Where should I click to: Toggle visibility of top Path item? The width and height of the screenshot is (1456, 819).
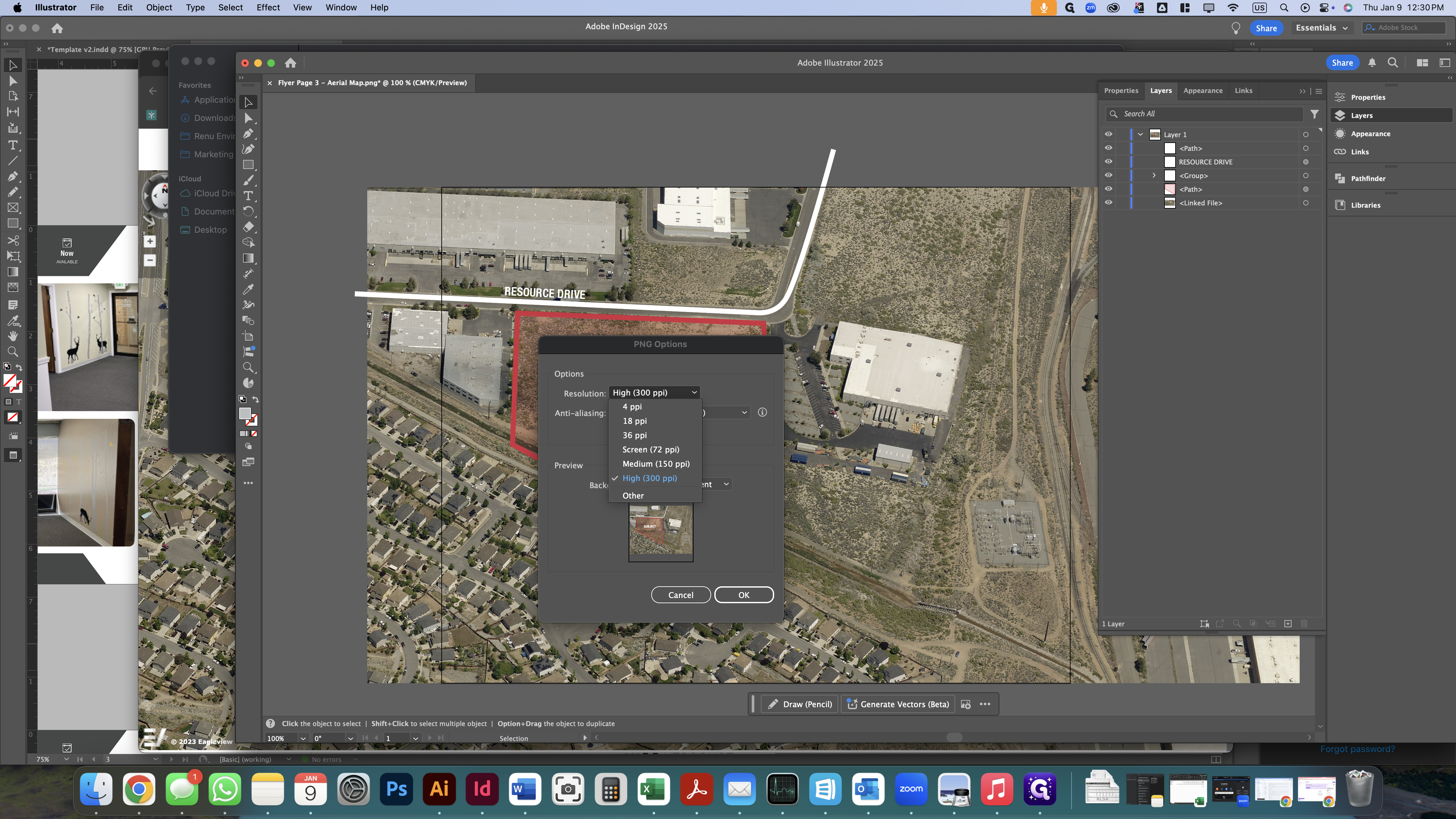[1108, 148]
